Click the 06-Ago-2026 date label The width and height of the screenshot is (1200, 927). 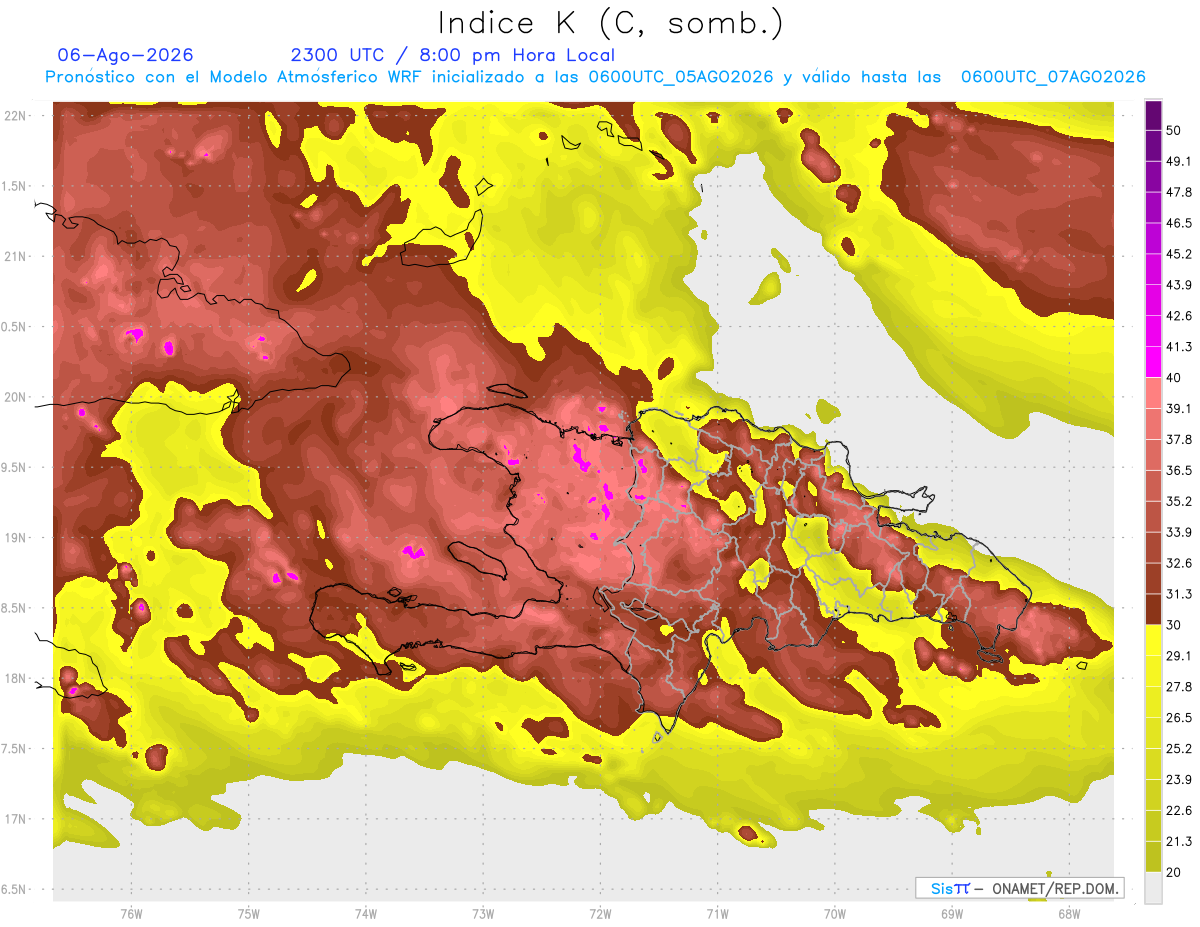[x=126, y=55]
